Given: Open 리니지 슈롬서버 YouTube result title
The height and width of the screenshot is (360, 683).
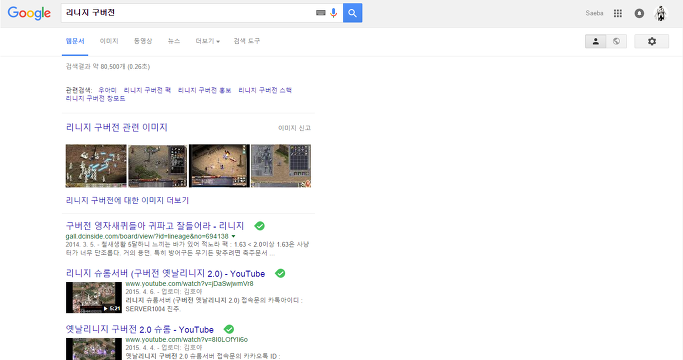Looking at the screenshot, I should (x=165, y=273).
